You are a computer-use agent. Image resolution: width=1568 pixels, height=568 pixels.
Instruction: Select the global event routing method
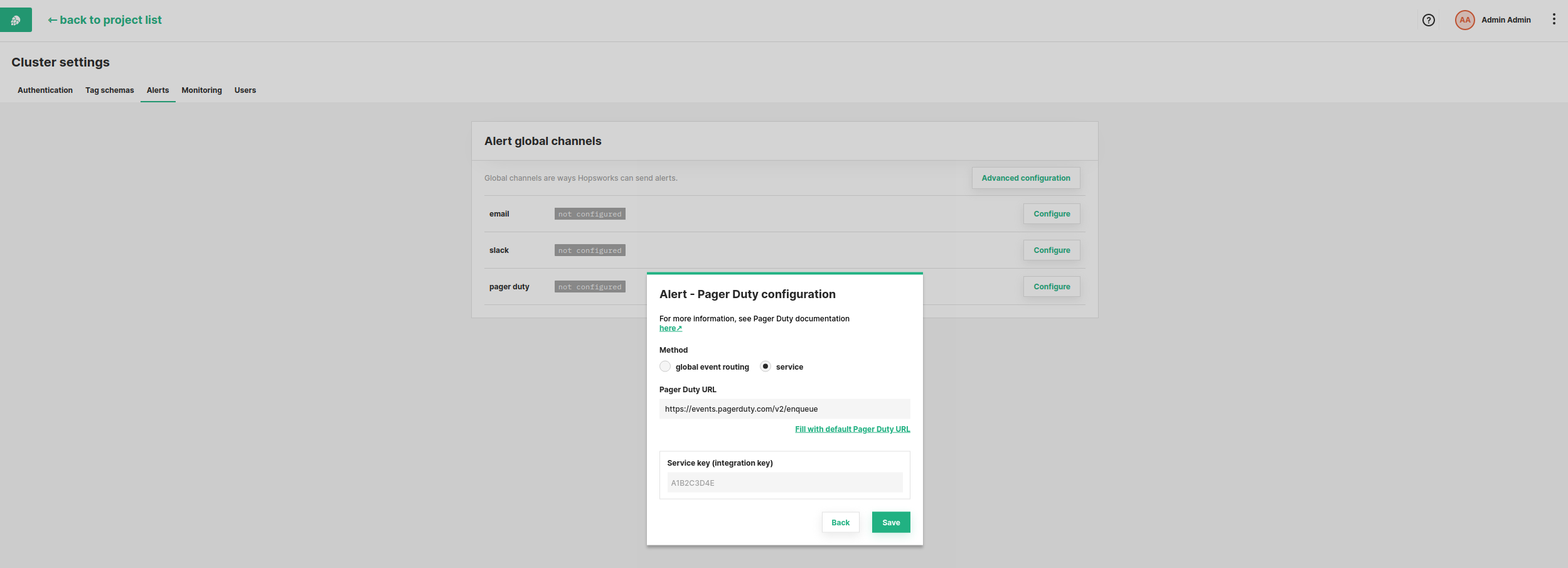[665, 367]
